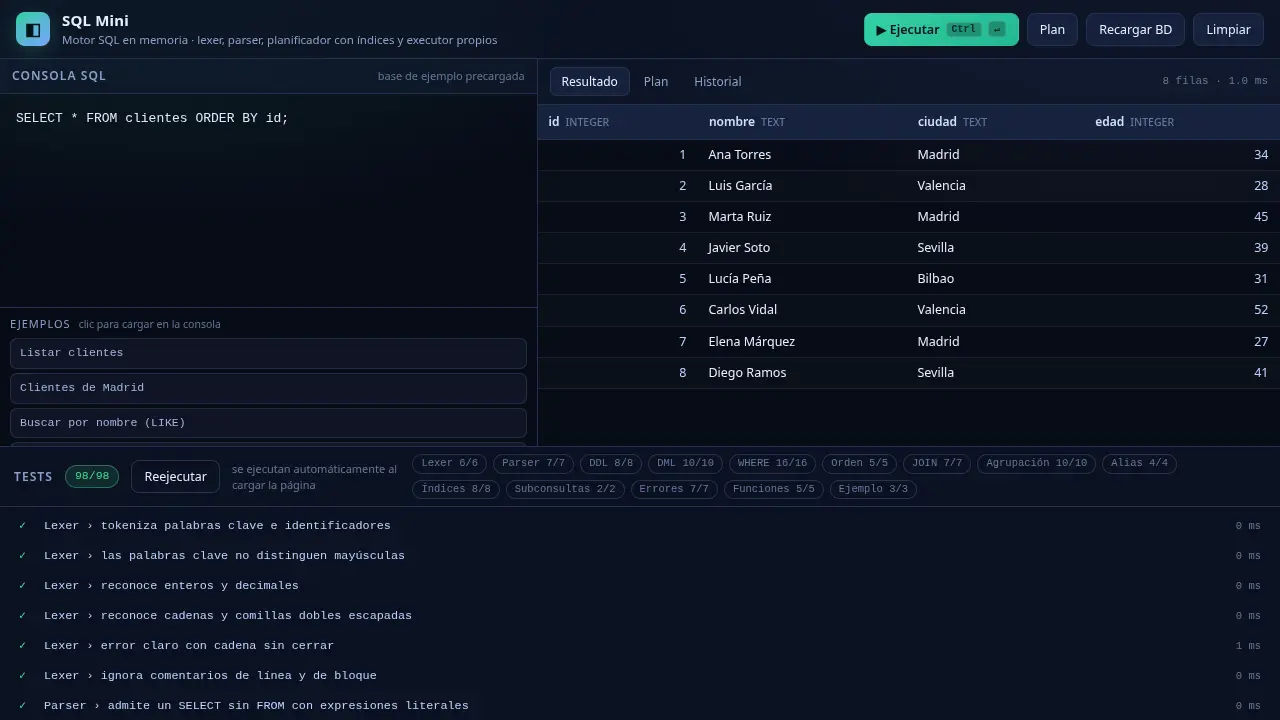Open the Plan tab in results panel

click(x=656, y=81)
